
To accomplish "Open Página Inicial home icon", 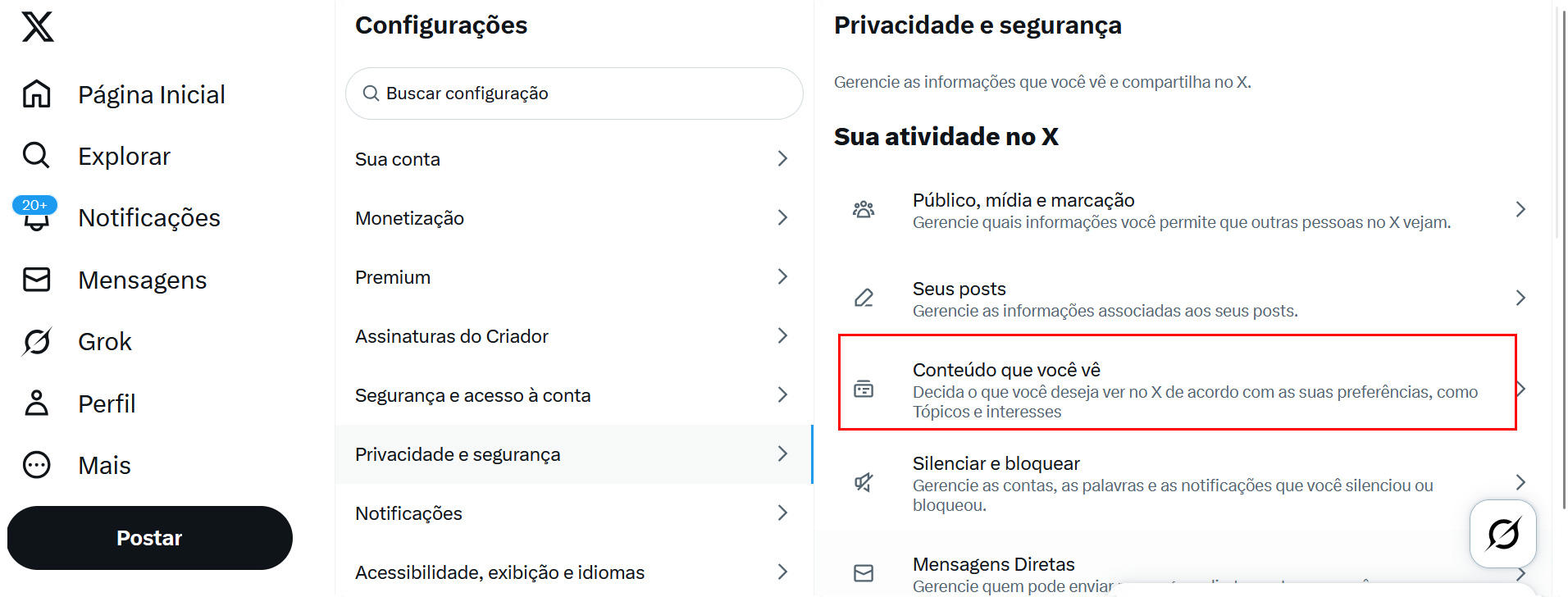I will pyautogui.click(x=37, y=94).
